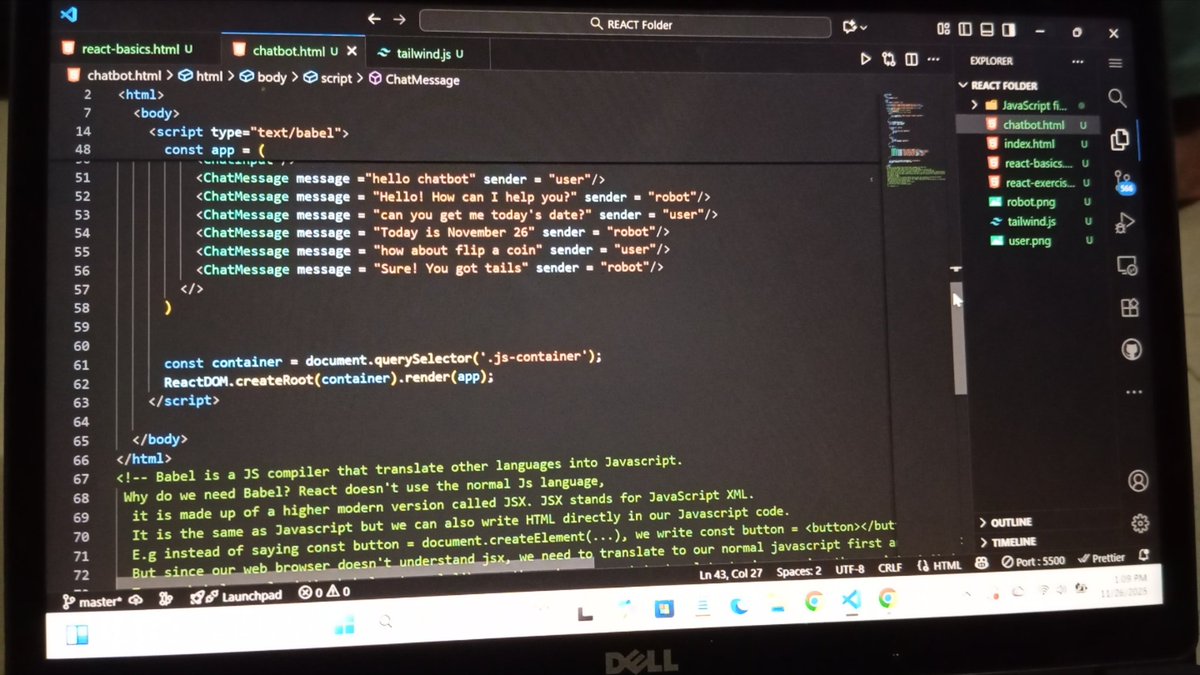Expand the OUTLINE section

pyautogui.click(x=1011, y=522)
